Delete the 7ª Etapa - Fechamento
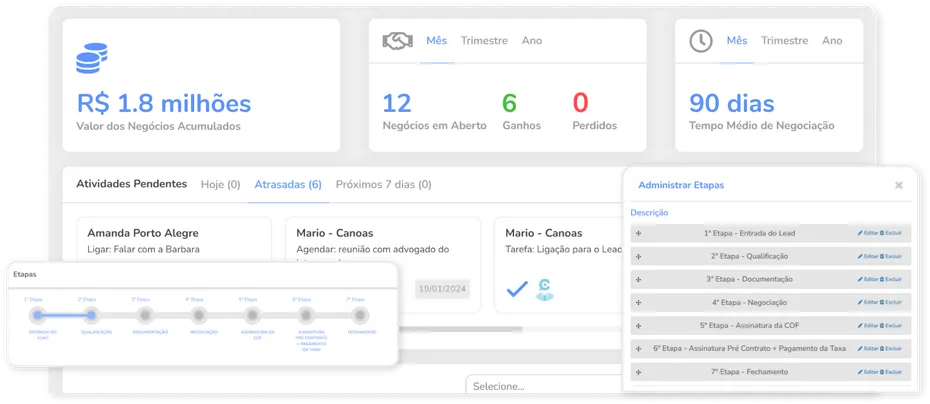This screenshot has height=404, width=930. point(891,372)
